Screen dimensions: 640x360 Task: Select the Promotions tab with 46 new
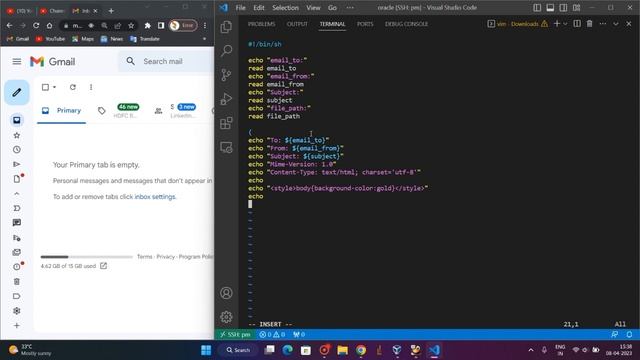coord(120,111)
